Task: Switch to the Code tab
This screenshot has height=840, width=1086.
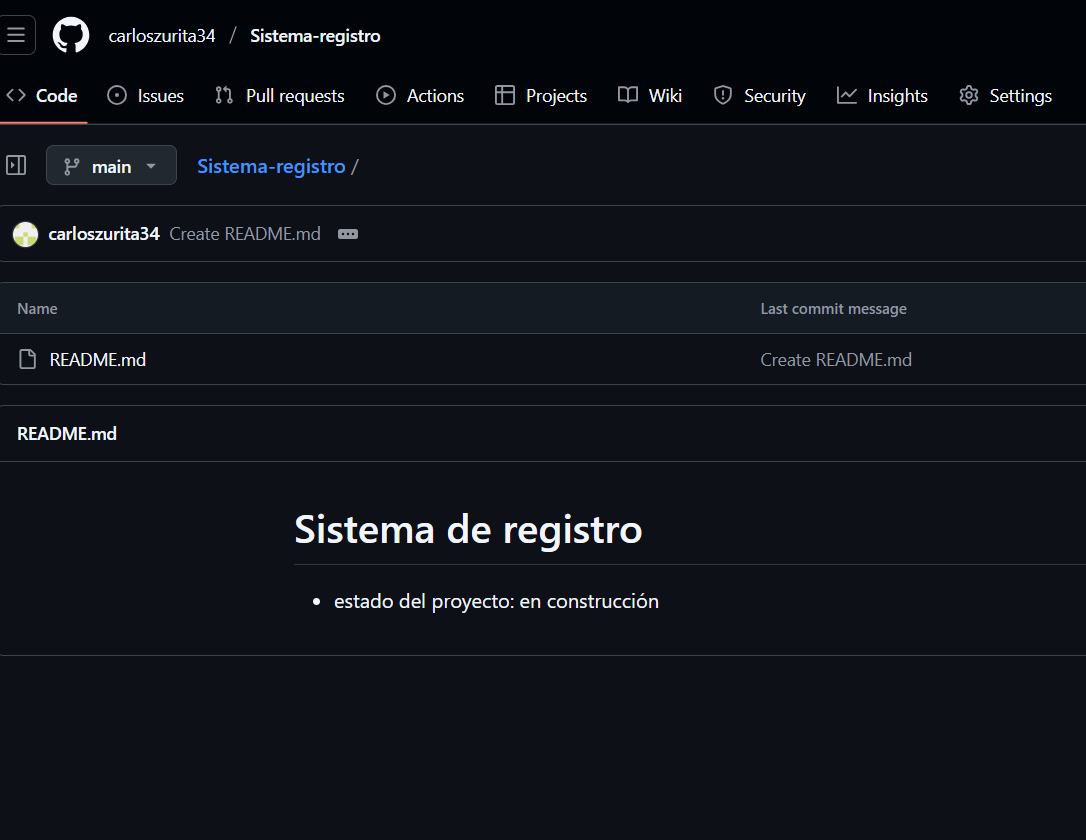Action: 42,96
